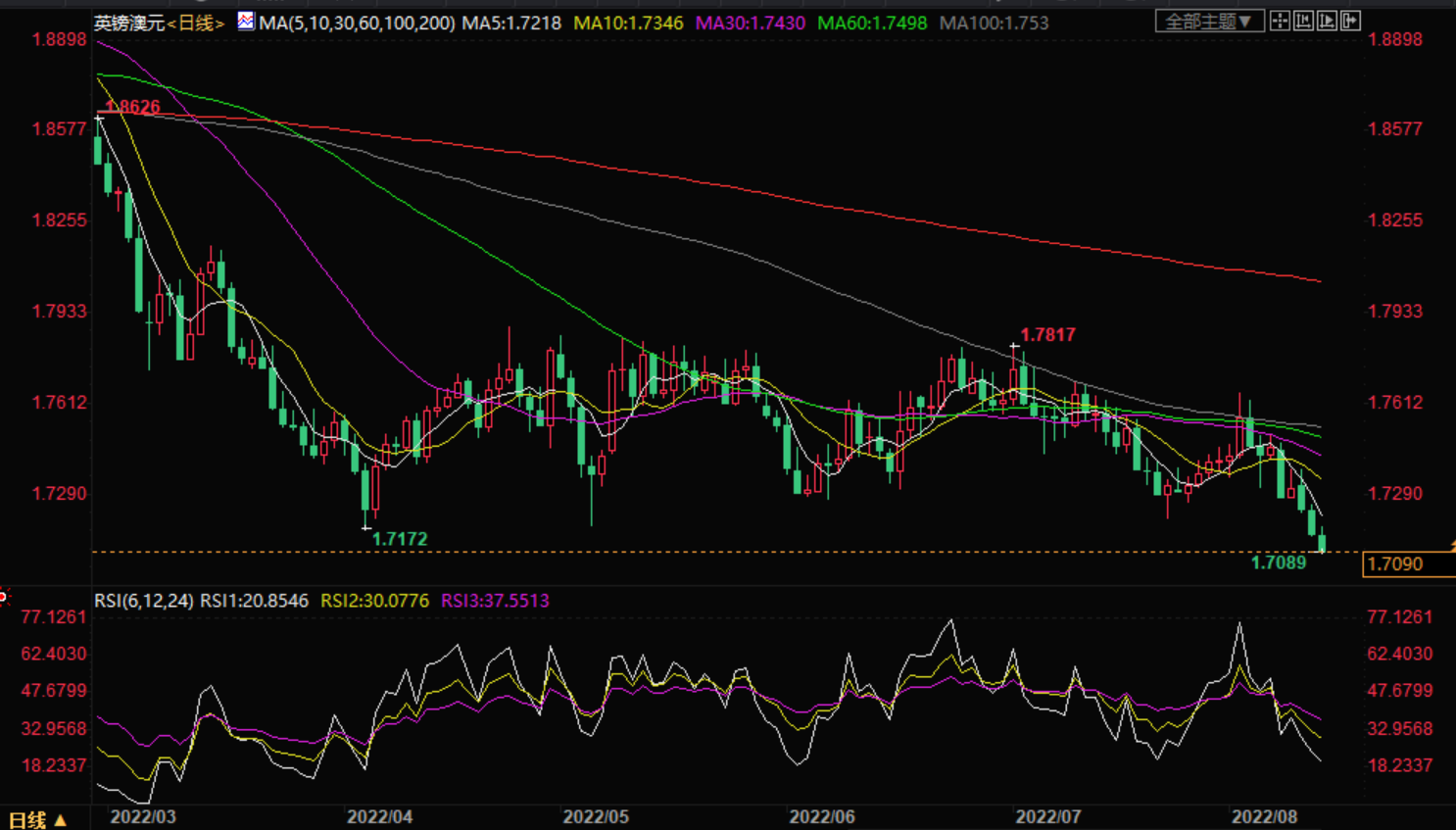Viewport: 1456px width, 830px height.
Task: Click the 1.7089 latest low price label
Action: click(x=1279, y=562)
